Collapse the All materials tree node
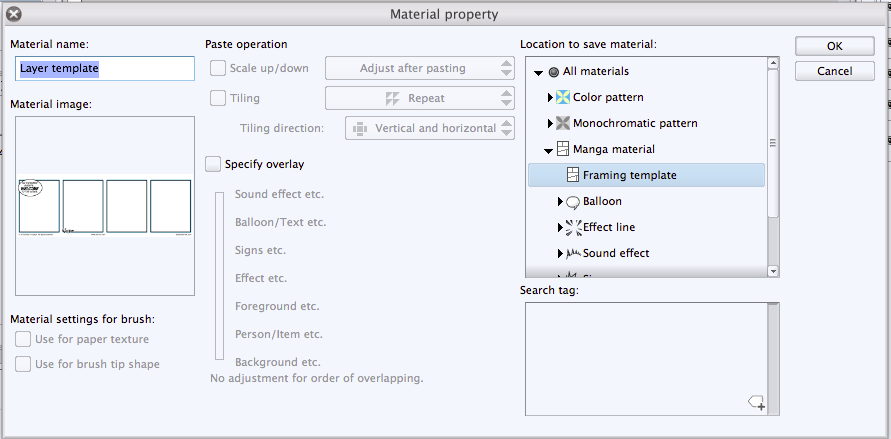 (539, 72)
